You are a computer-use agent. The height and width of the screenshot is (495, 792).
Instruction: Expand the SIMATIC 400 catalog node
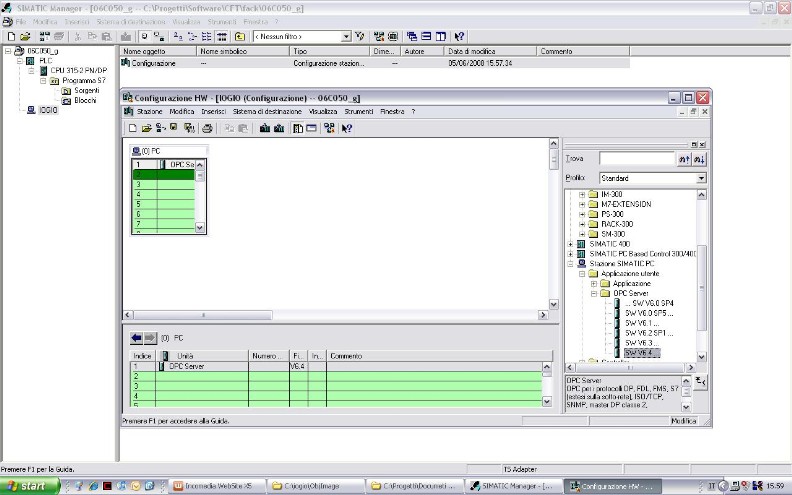(570, 244)
